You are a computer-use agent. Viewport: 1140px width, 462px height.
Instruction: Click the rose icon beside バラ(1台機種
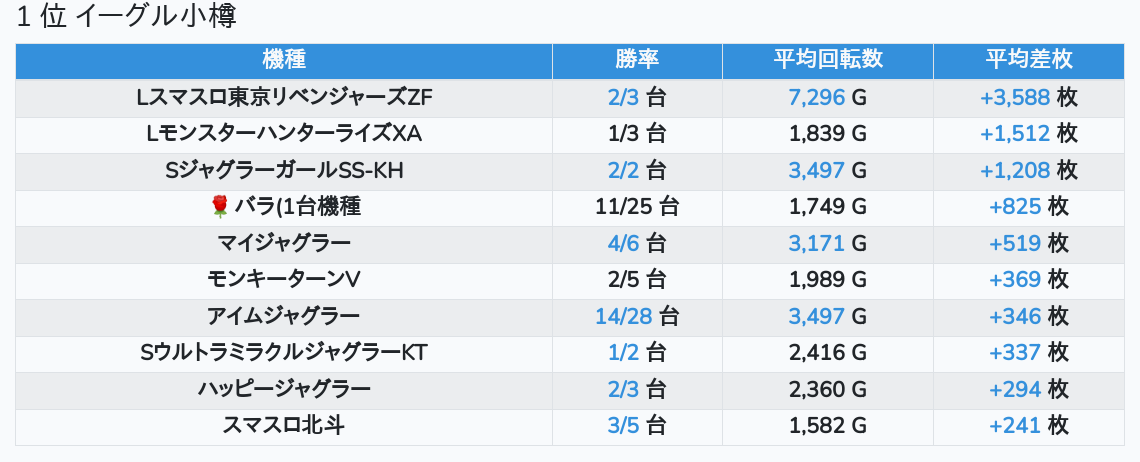coord(220,207)
